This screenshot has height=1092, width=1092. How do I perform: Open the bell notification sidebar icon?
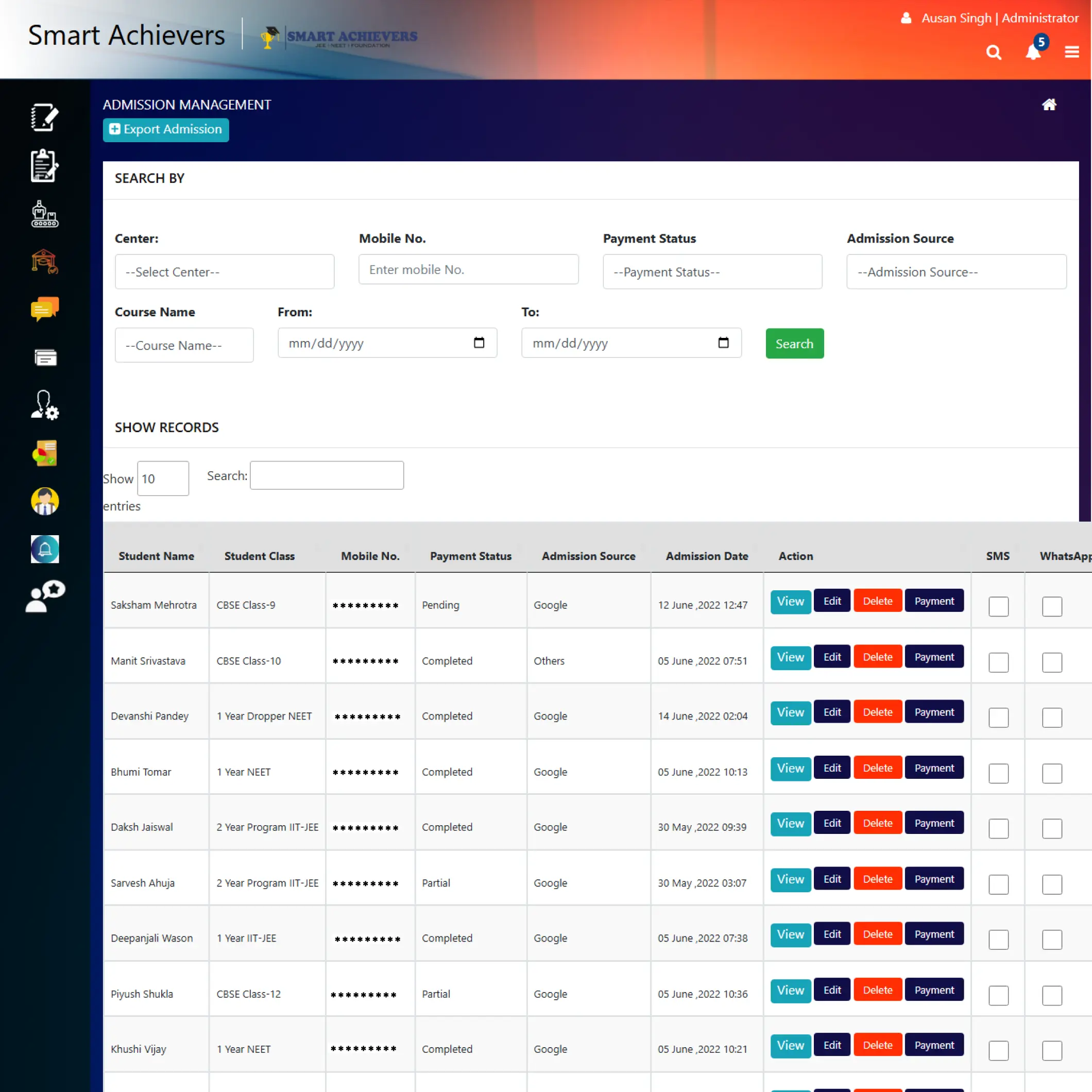coord(44,548)
